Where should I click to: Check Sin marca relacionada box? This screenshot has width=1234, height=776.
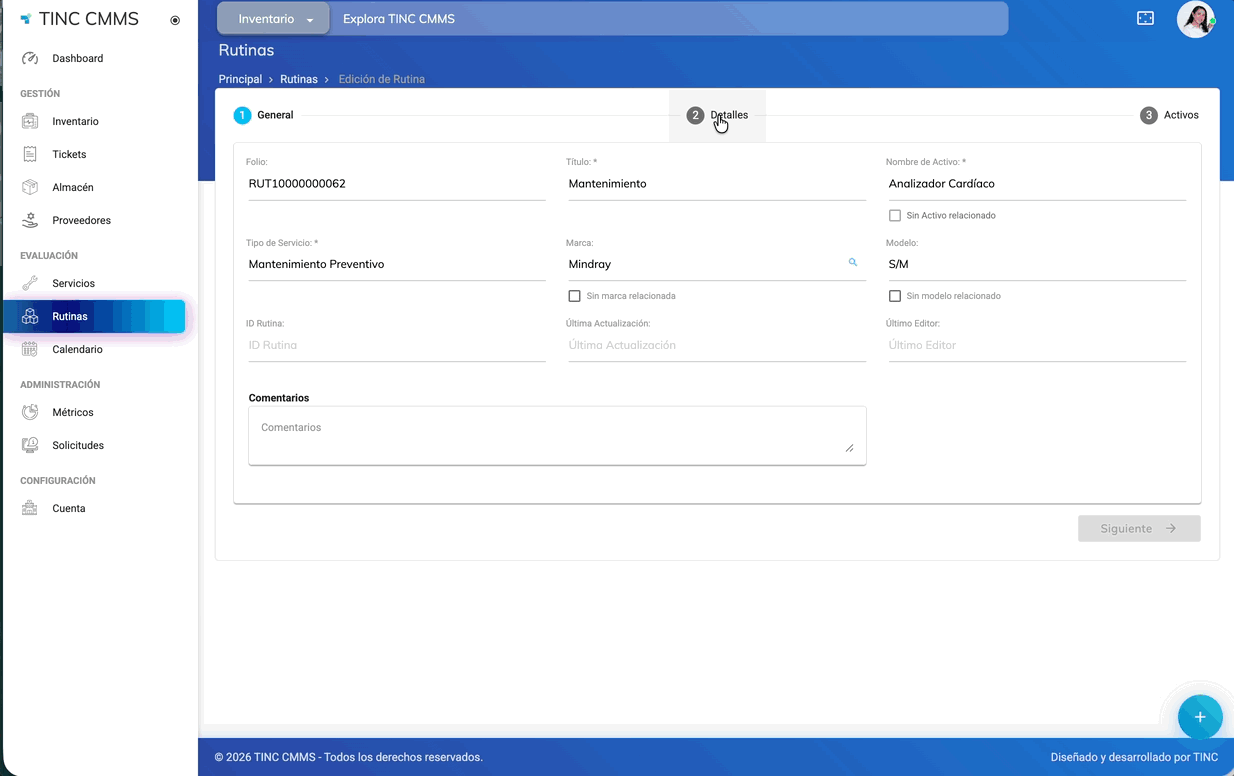tap(575, 296)
